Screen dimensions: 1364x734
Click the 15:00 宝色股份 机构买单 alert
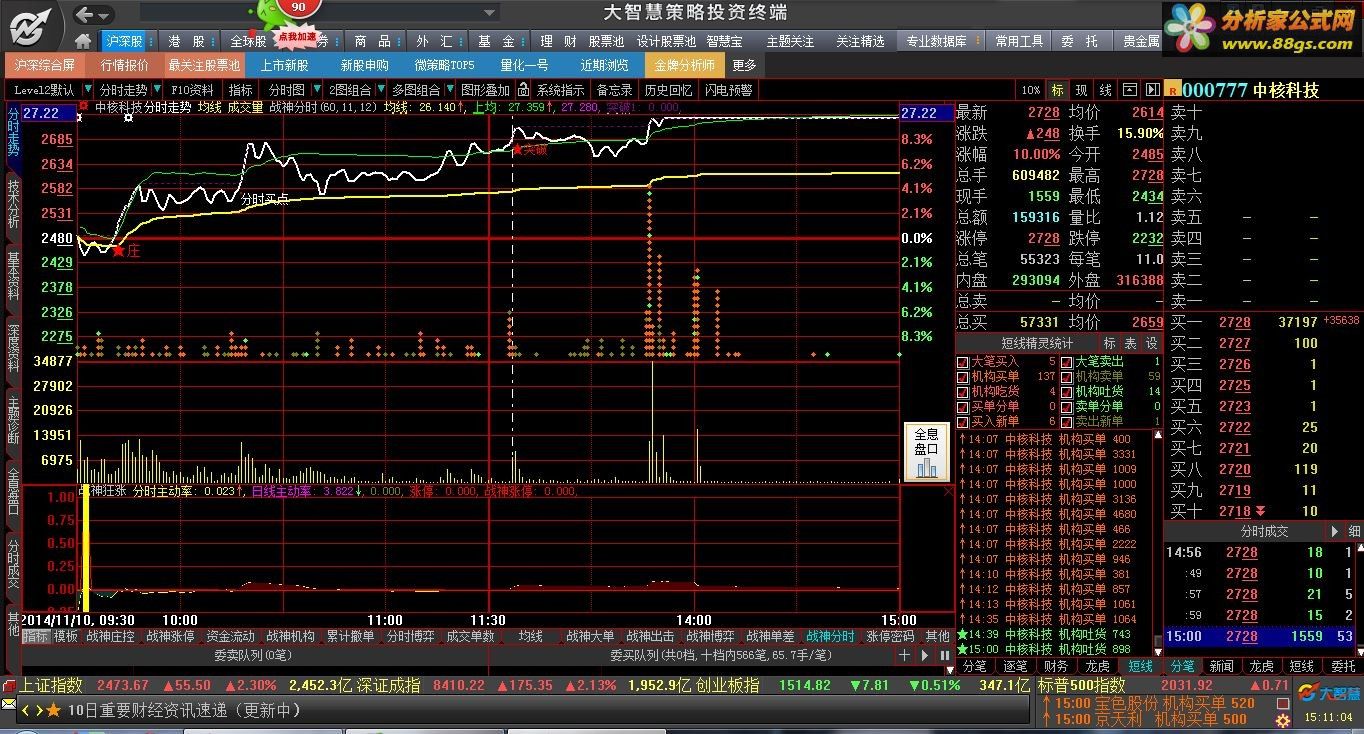(x=1148, y=703)
